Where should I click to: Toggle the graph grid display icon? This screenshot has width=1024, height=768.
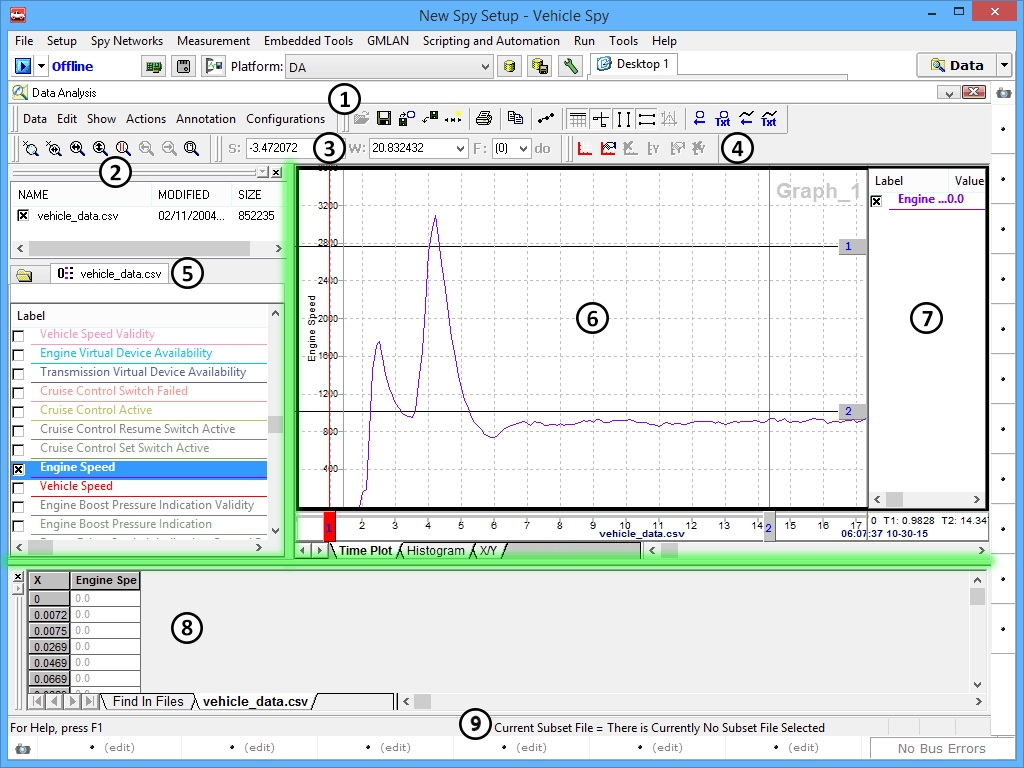577,119
